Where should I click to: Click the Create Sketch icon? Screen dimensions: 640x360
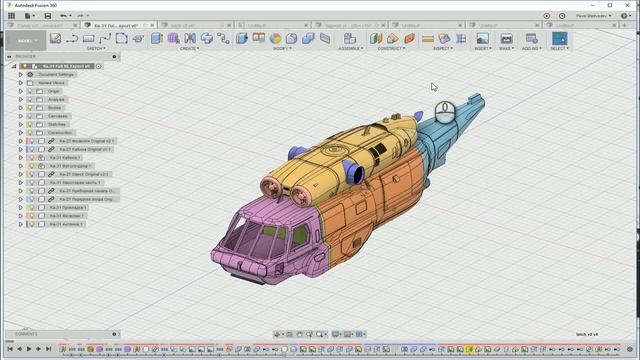[55, 38]
